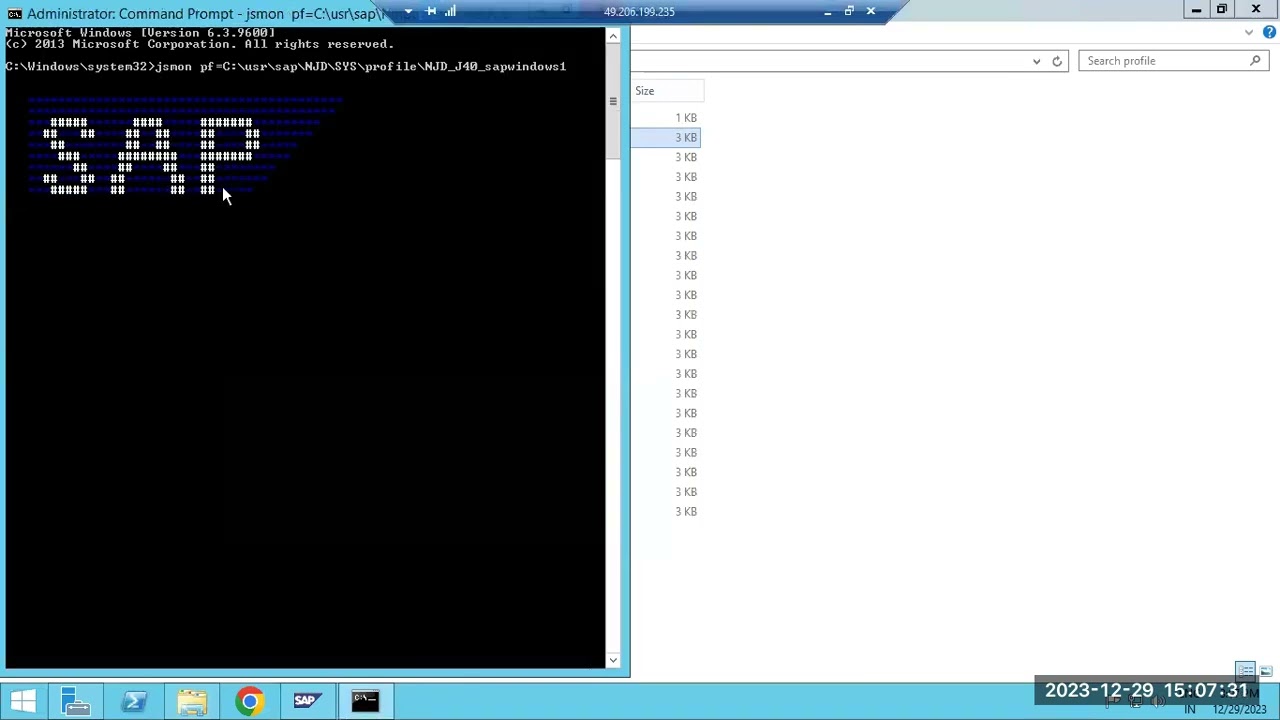The height and width of the screenshot is (720, 1280).
Task: Launch Windows PowerShell from the taskbar
Action: pos(134,701)
